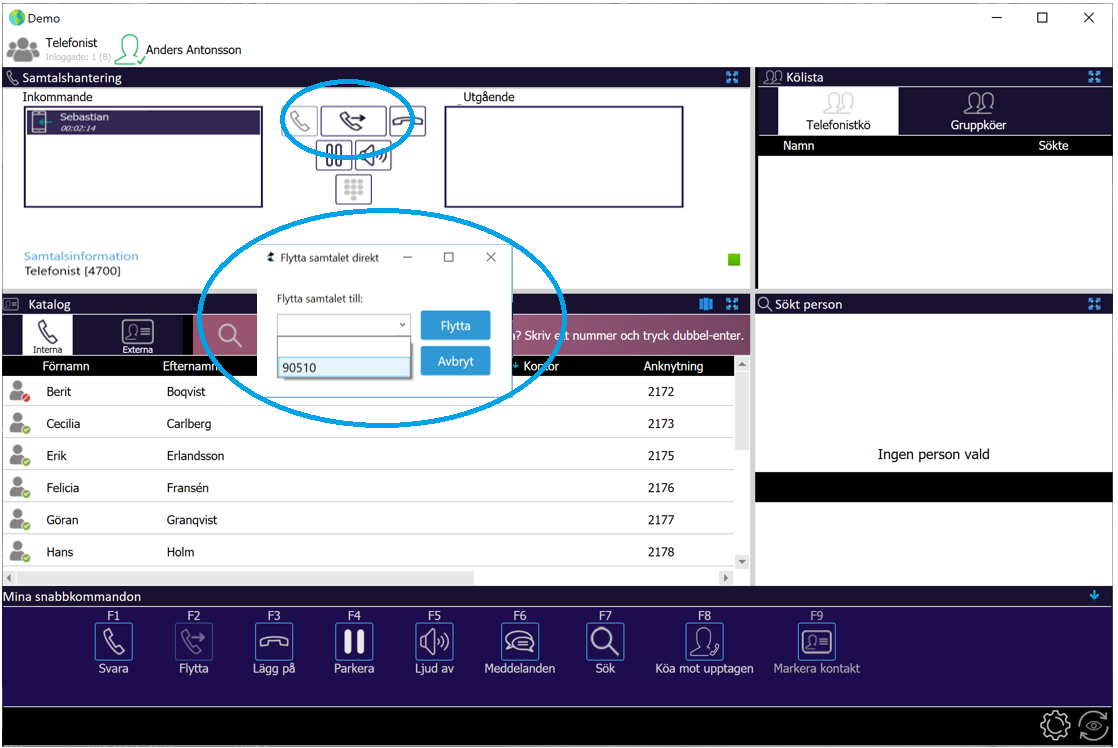
Task: Switch to the Gruppköer tab
Action: [978, 112]
